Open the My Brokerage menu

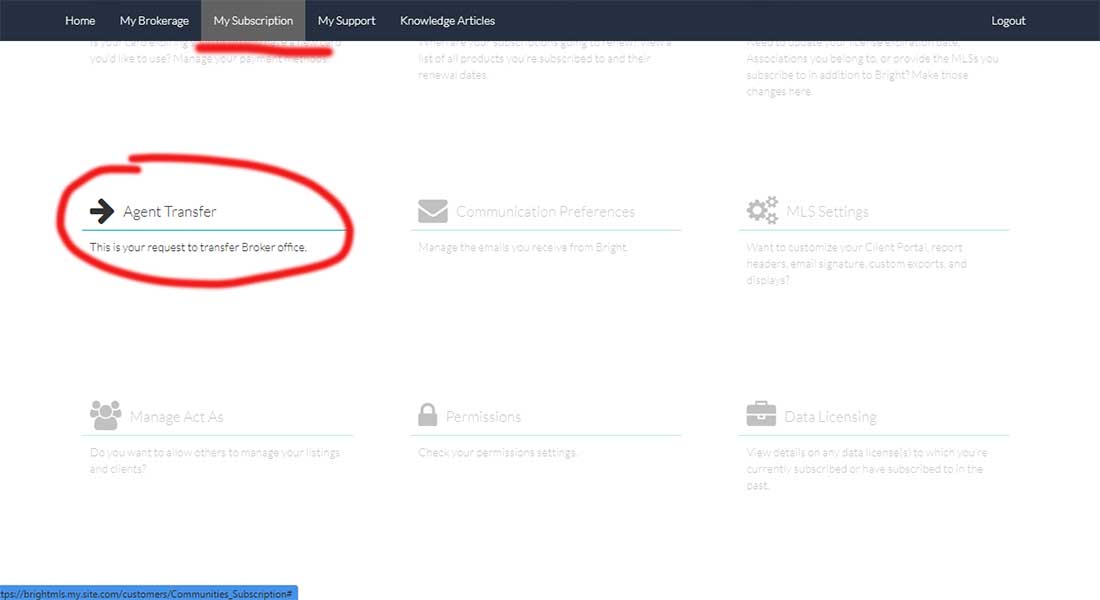[x=154, y=20]
